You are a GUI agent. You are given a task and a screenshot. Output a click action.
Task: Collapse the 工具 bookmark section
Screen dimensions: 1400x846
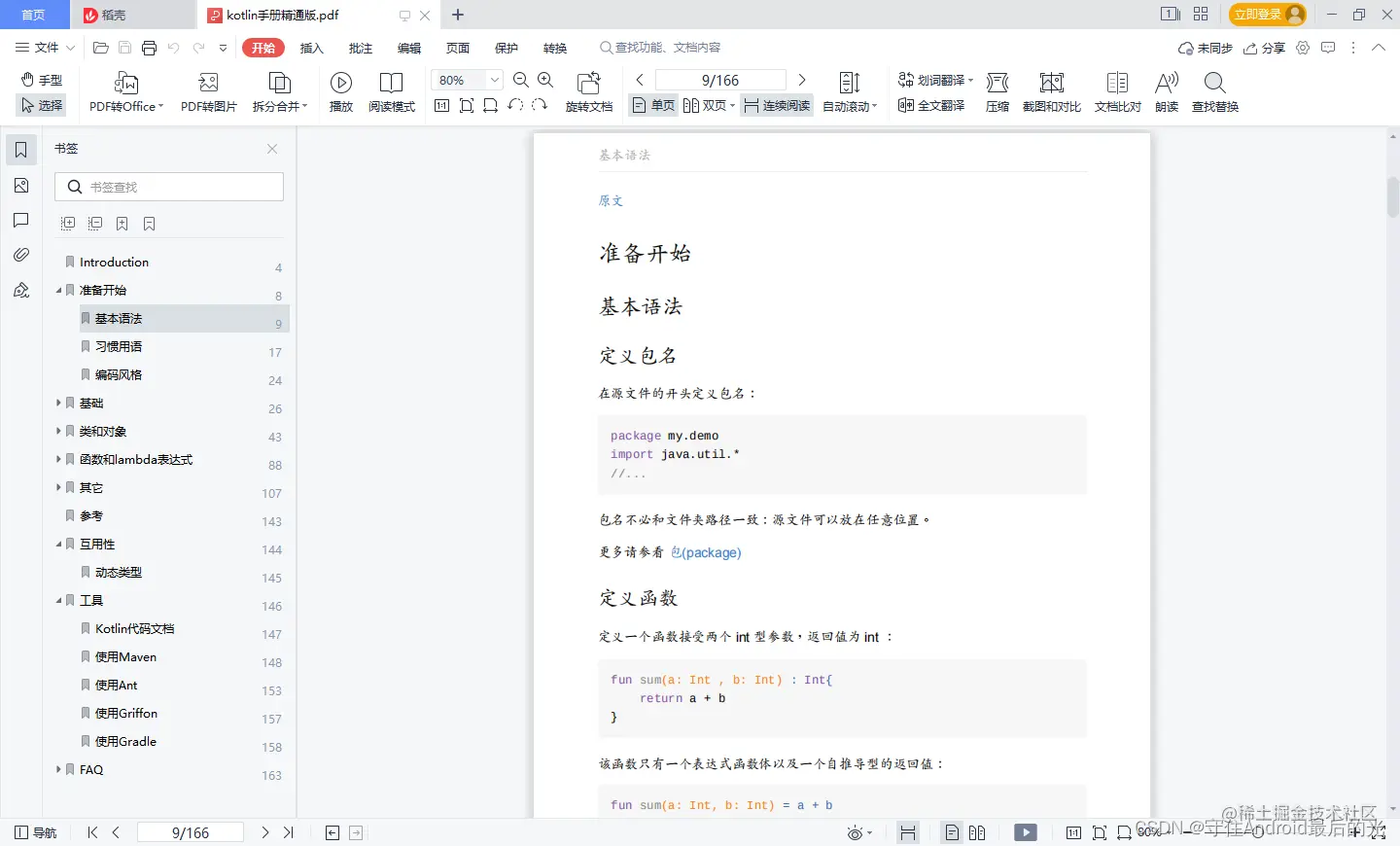(x=59, y=600)
